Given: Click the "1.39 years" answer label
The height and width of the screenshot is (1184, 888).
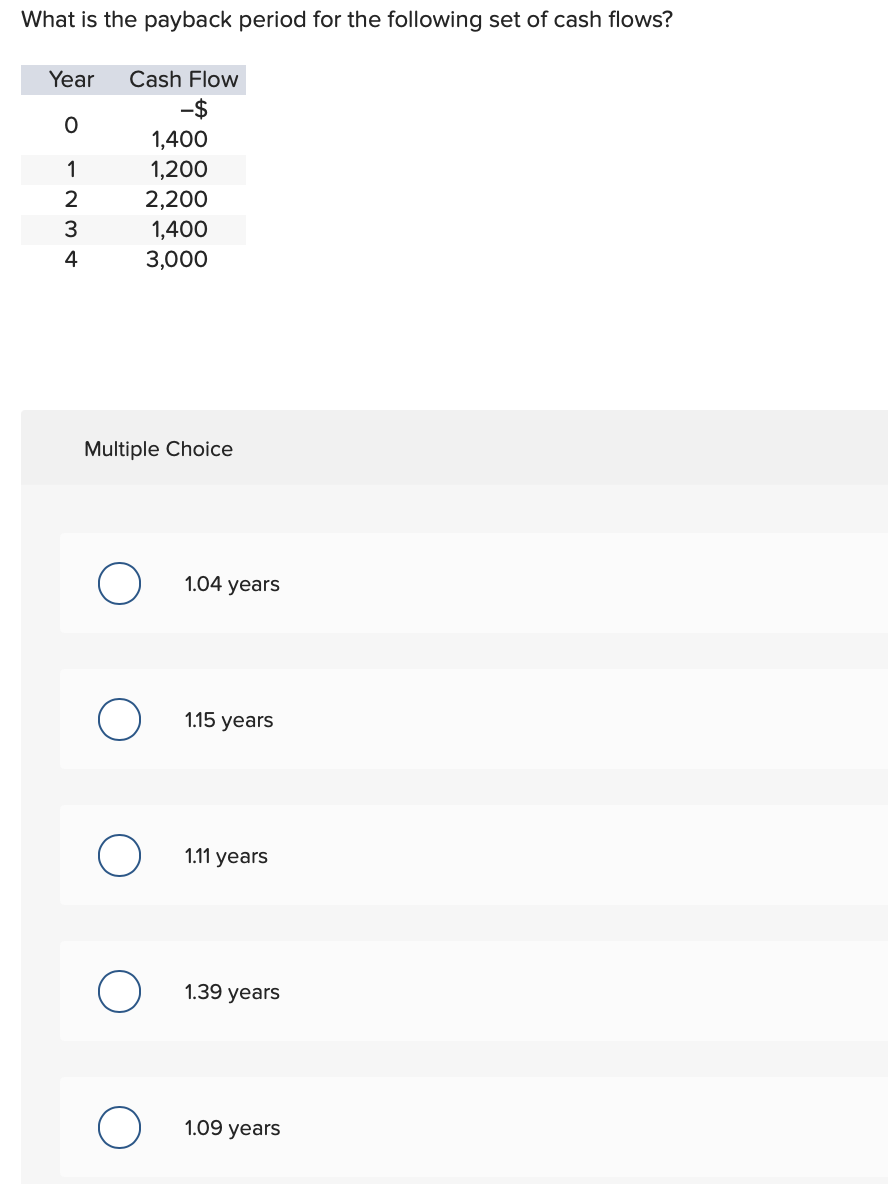Looking at the screenshot, I should [x=232, y=992].
